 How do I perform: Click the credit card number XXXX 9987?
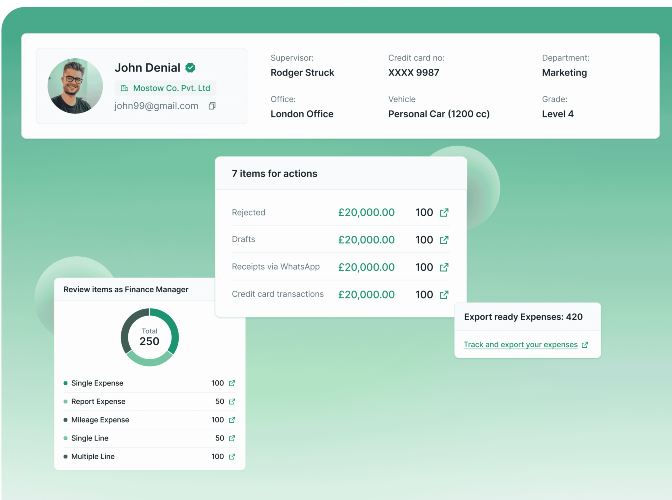pos(414,73)
